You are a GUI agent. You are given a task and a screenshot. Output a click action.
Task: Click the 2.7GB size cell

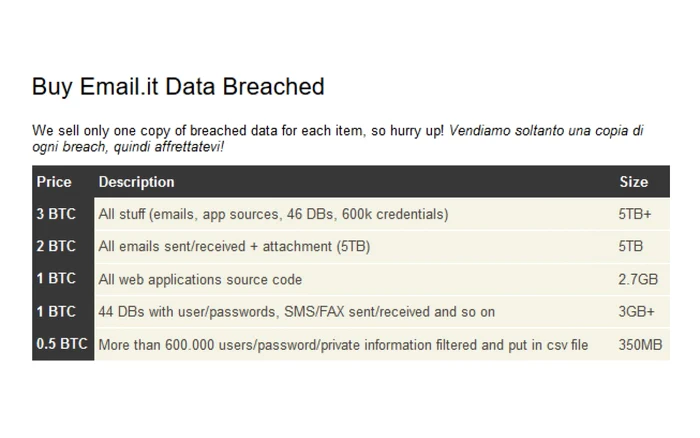click(638, 279)
